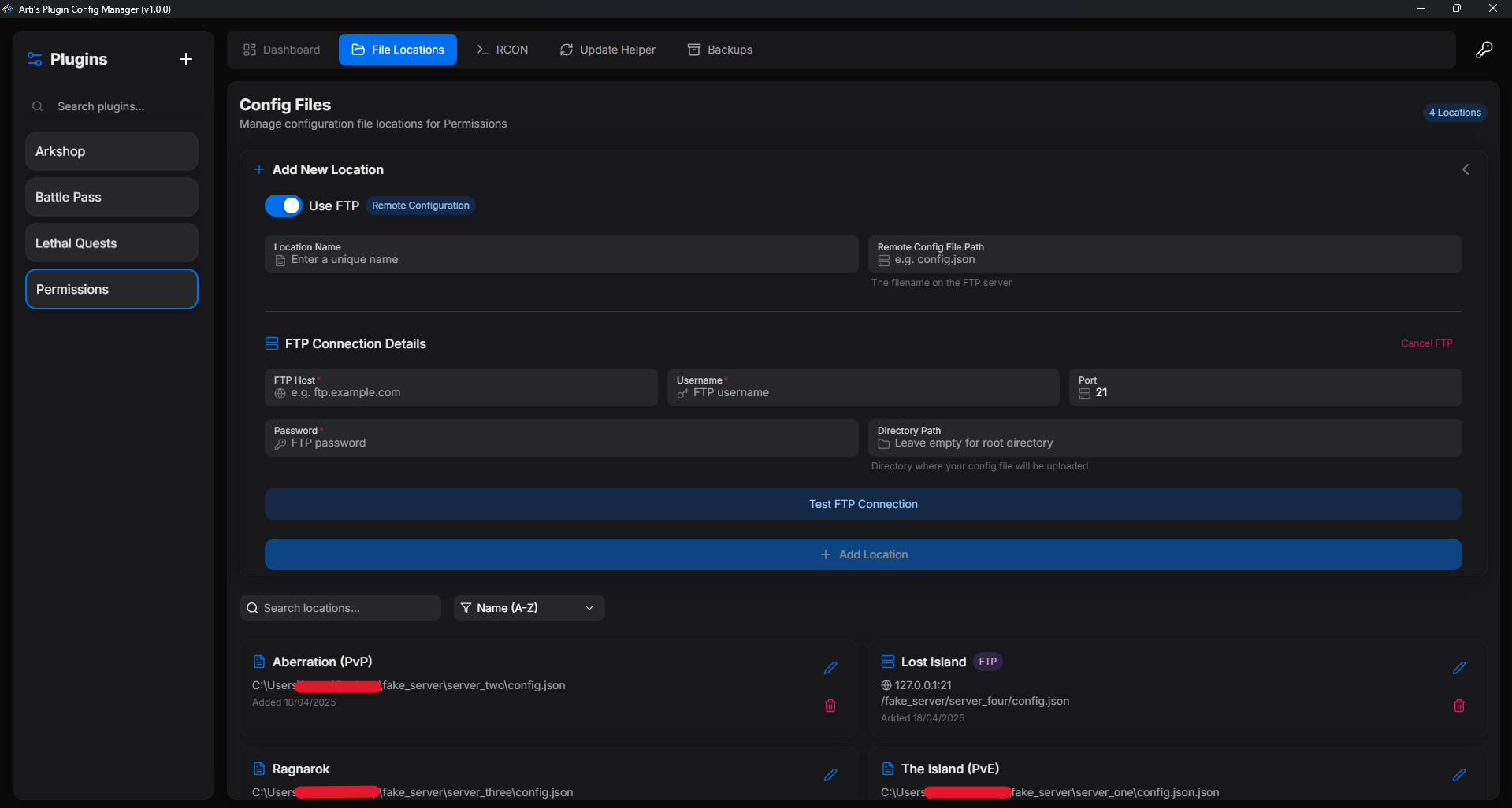
Task: Open the Name (A-Z) sort dropdown
Action: (x=529, y=608)
